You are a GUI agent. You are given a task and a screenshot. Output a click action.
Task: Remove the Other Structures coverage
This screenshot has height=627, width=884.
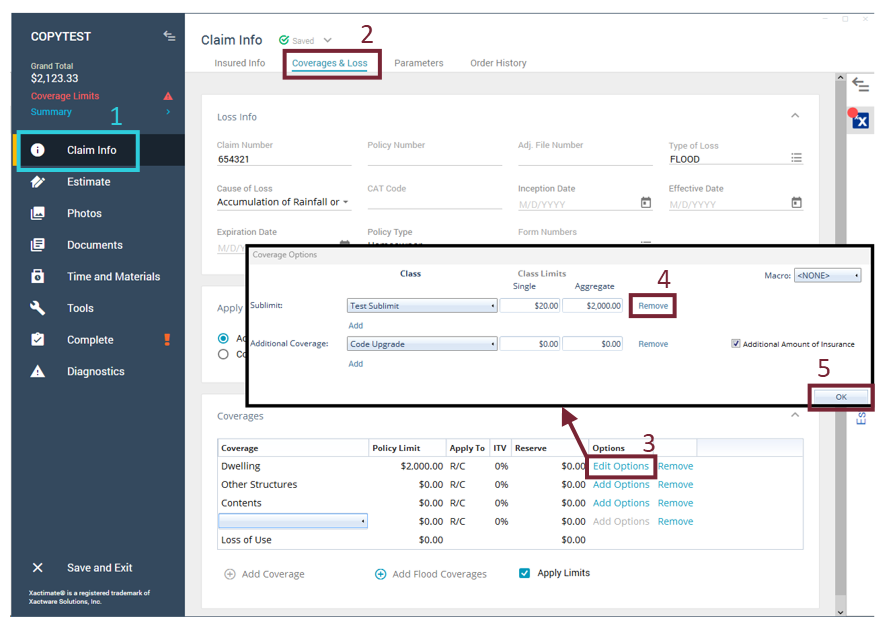(675, 484)
